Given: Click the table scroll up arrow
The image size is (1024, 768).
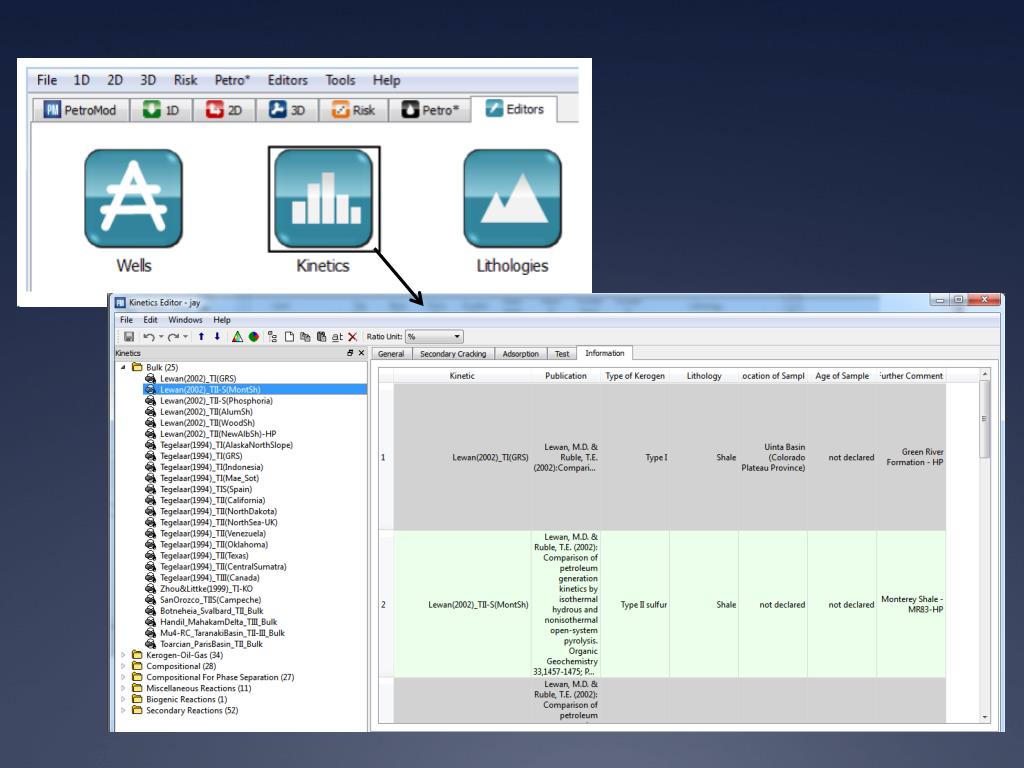Looking at the screenshot, I should tap(985, 374).
